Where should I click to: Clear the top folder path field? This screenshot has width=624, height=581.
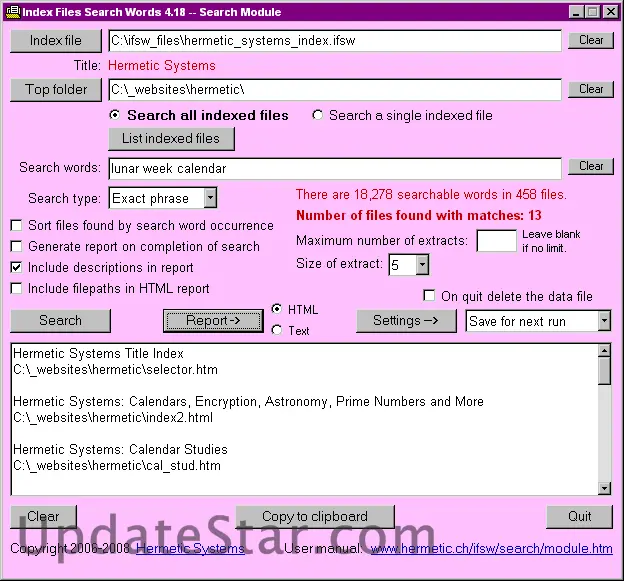[591, 89]
